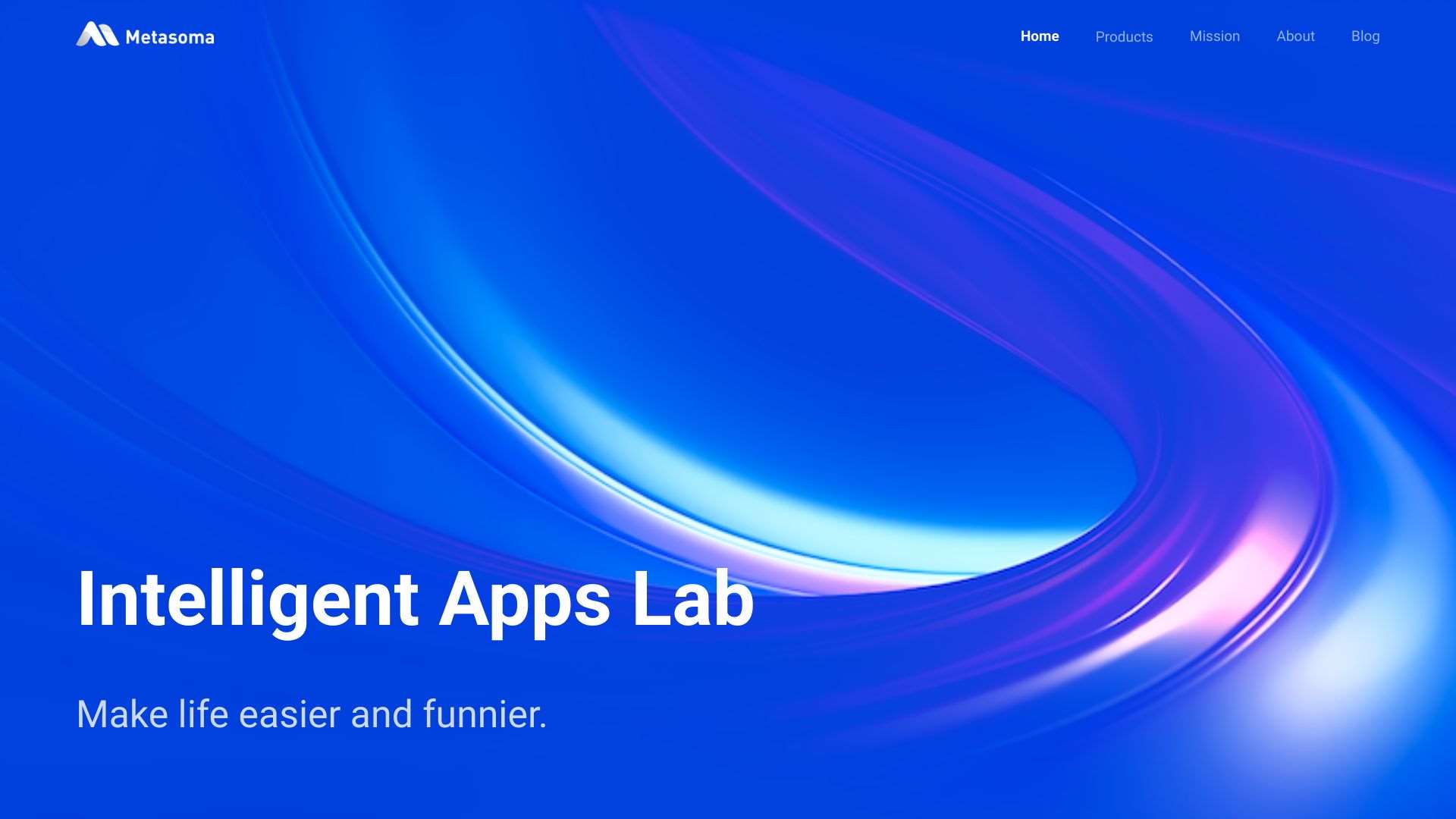Open the Products page

[x=1124, y=37]
